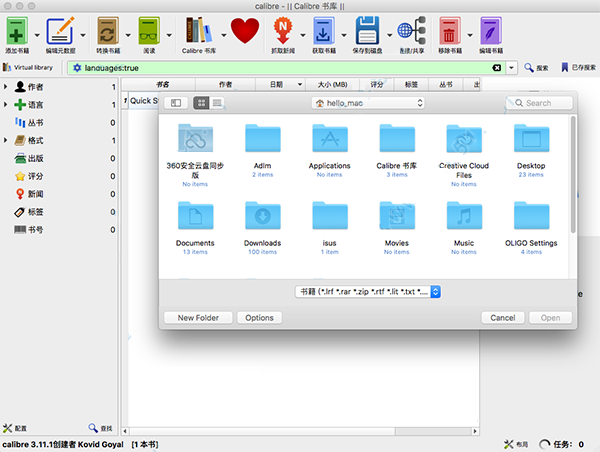
Task: Click the Save to disk floppy icon
Action: [367, 35]
